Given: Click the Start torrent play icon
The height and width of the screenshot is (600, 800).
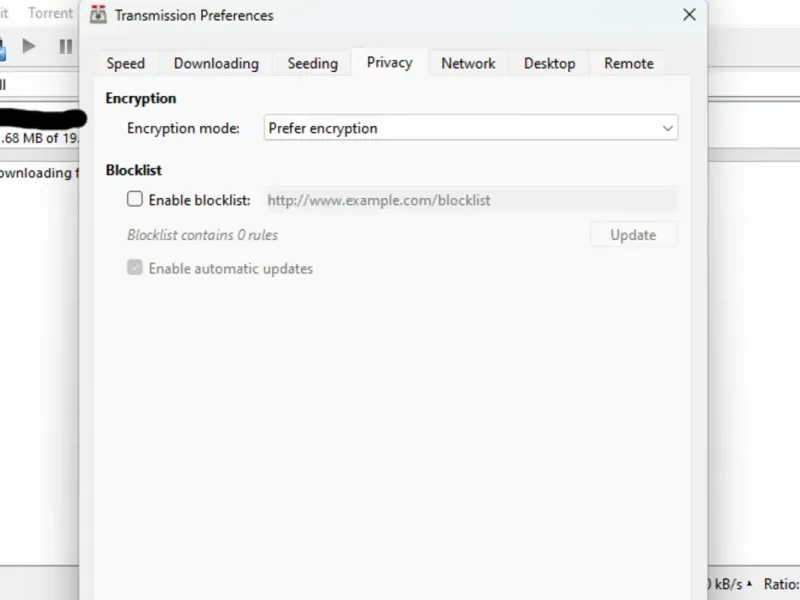Looking at the screenshot, I should (29, 46).
